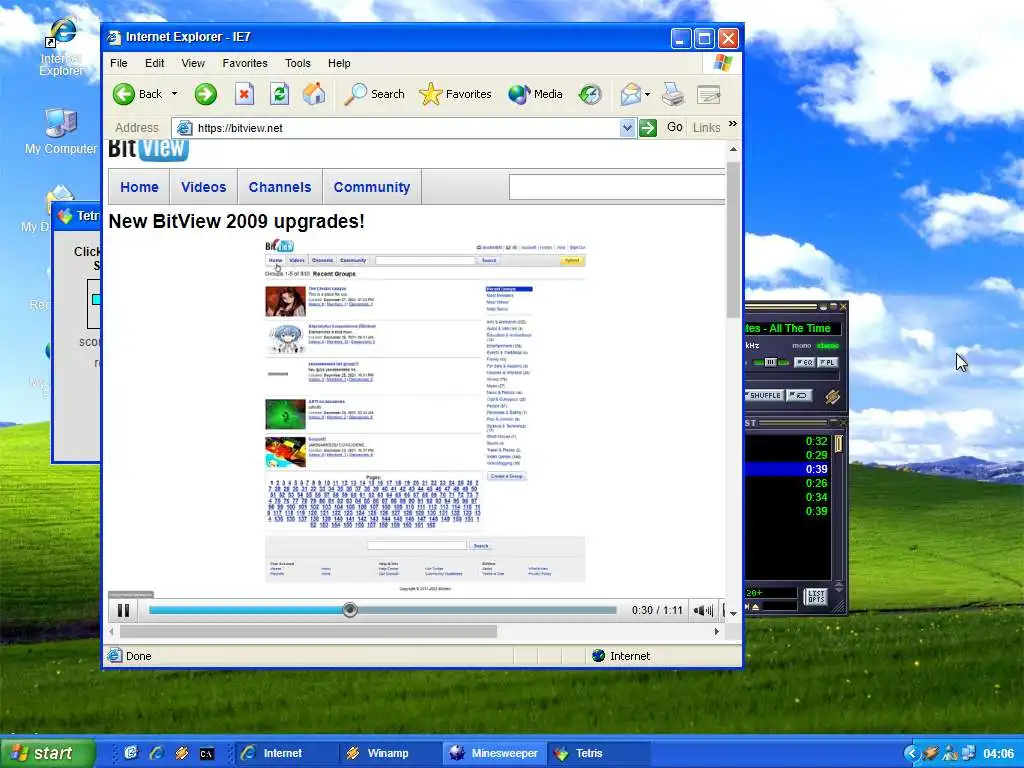Open the Back button history dropdown
Image resolution: width=1024 pixels, height=768 pixels.
click(x=174, y=94)
